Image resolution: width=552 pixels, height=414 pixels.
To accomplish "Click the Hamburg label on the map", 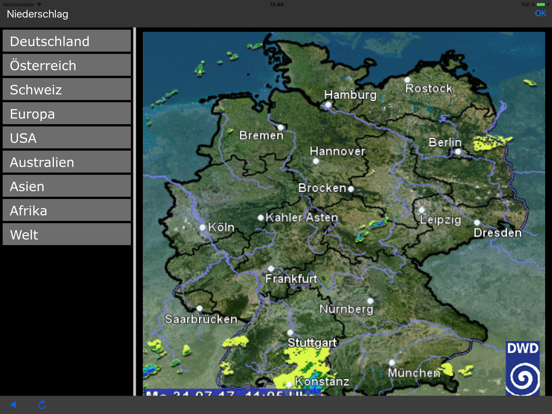I will point(350,95).
